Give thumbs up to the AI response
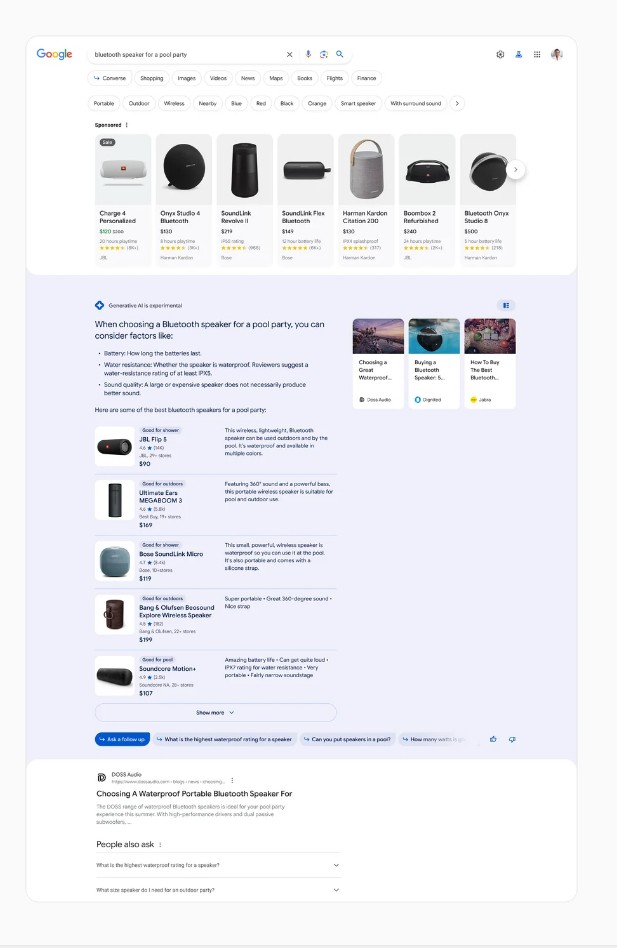The width and height of the screenshot is (617, 948). click(493, 739)
